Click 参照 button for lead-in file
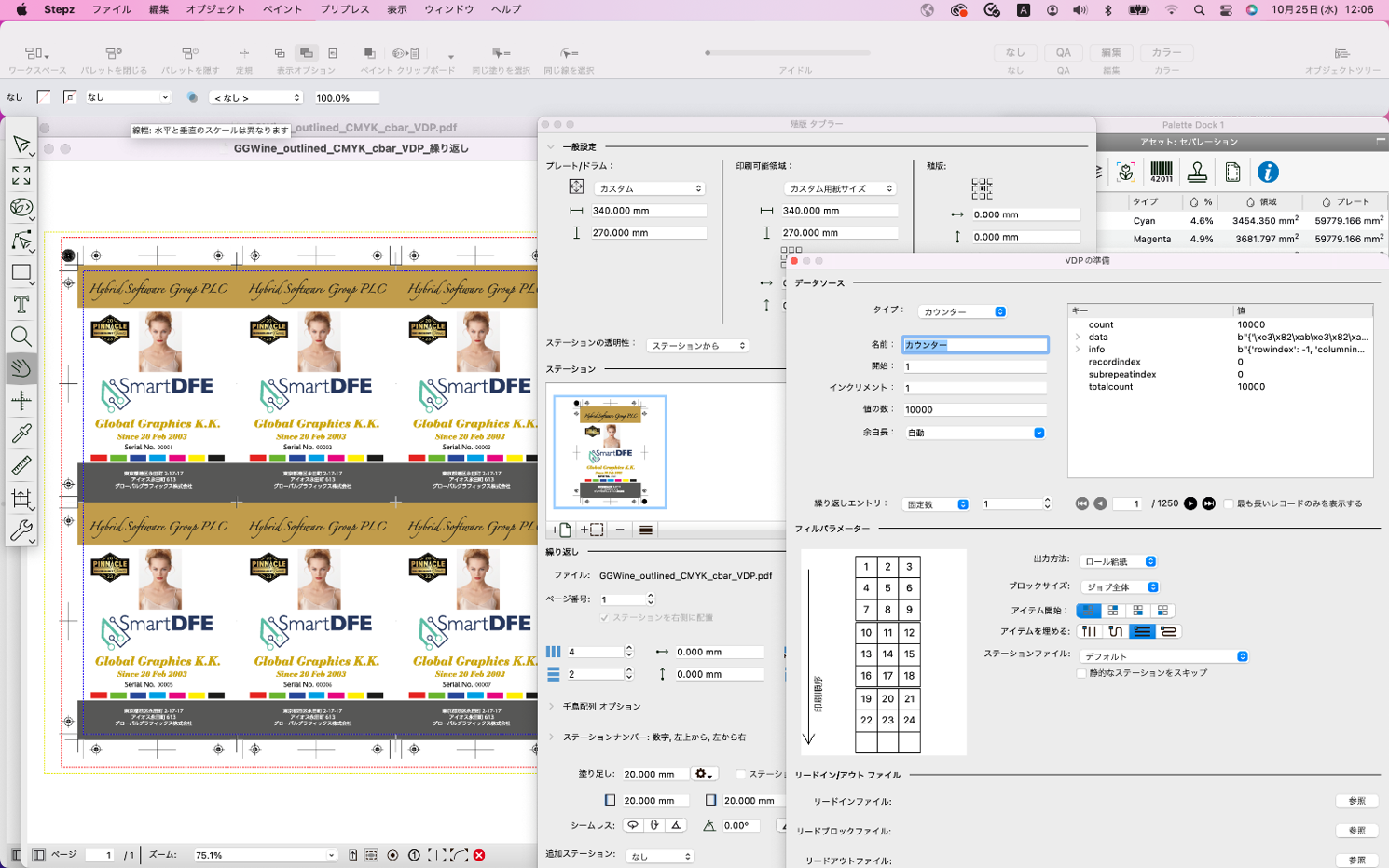1389x868 pixels. click(x=1356, y=801)
